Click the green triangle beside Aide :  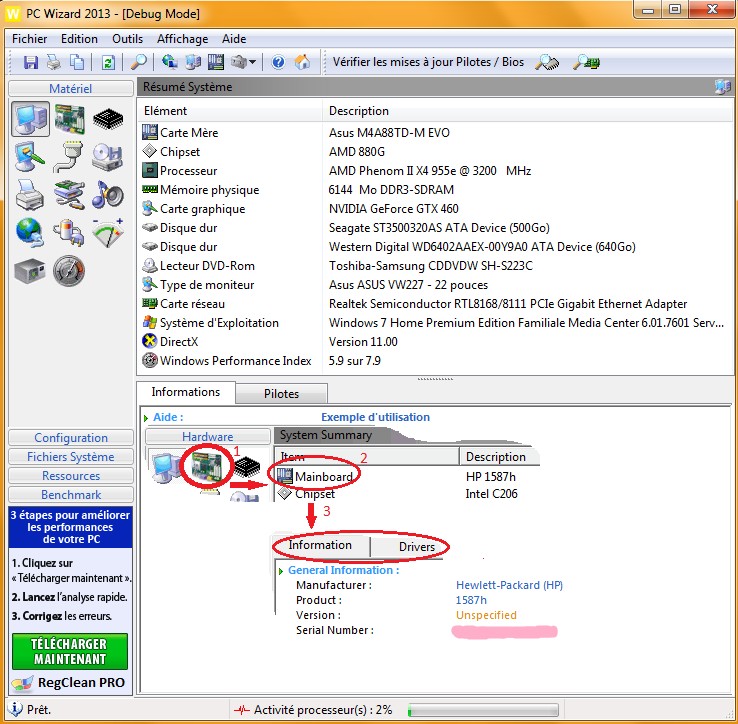[146, 418]
